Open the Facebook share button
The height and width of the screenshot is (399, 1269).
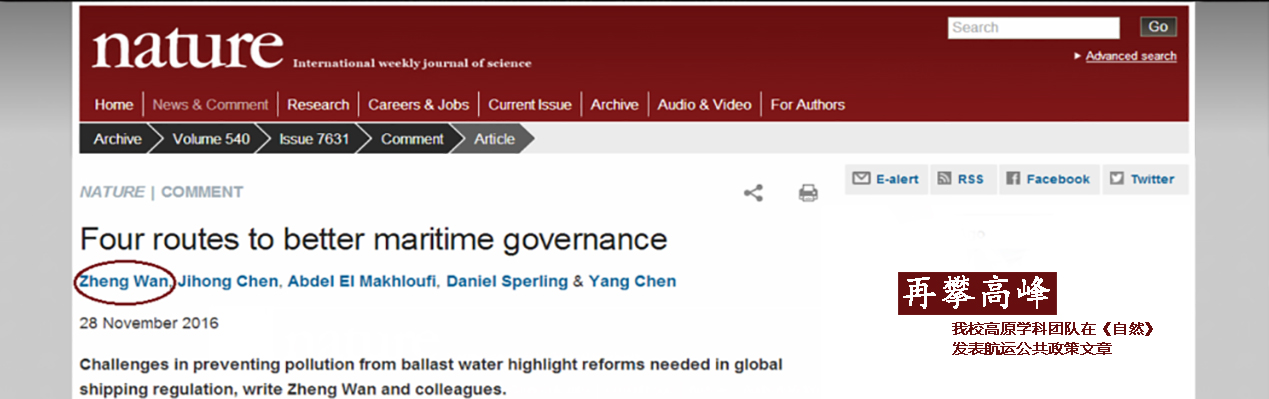pos(1049,179)
